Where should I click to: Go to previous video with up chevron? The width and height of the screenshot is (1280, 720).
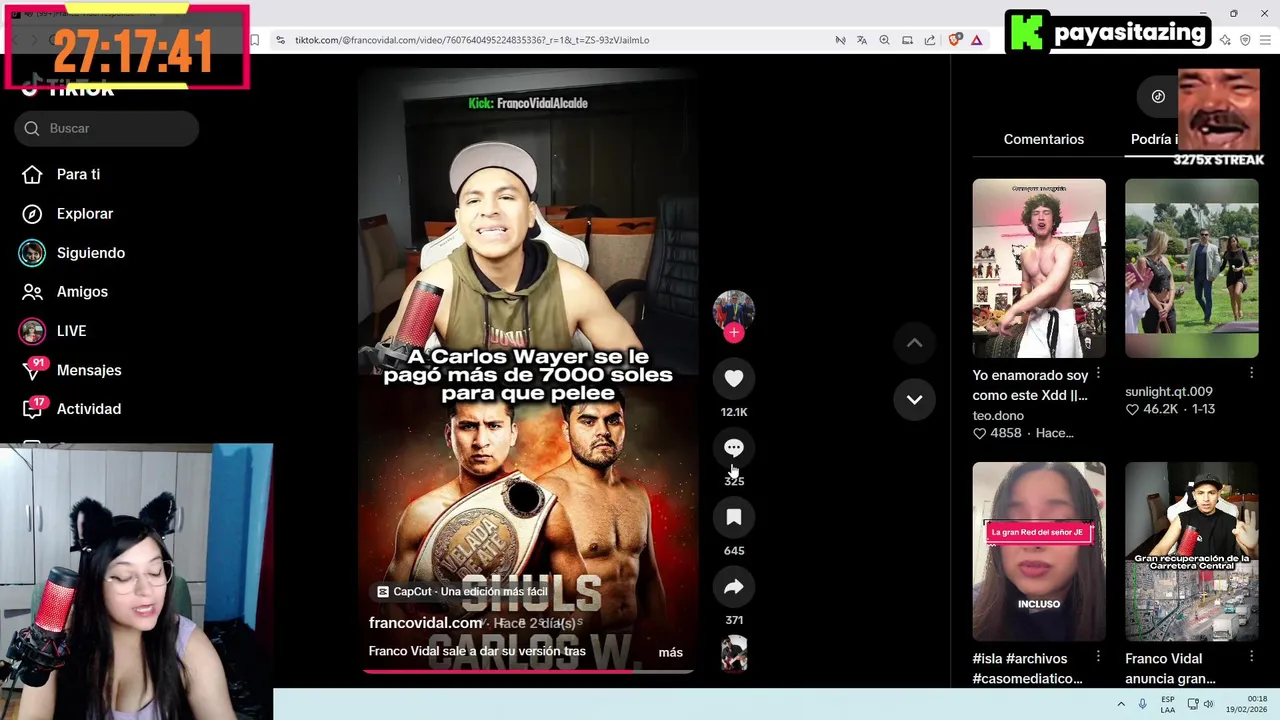[914, 343]
